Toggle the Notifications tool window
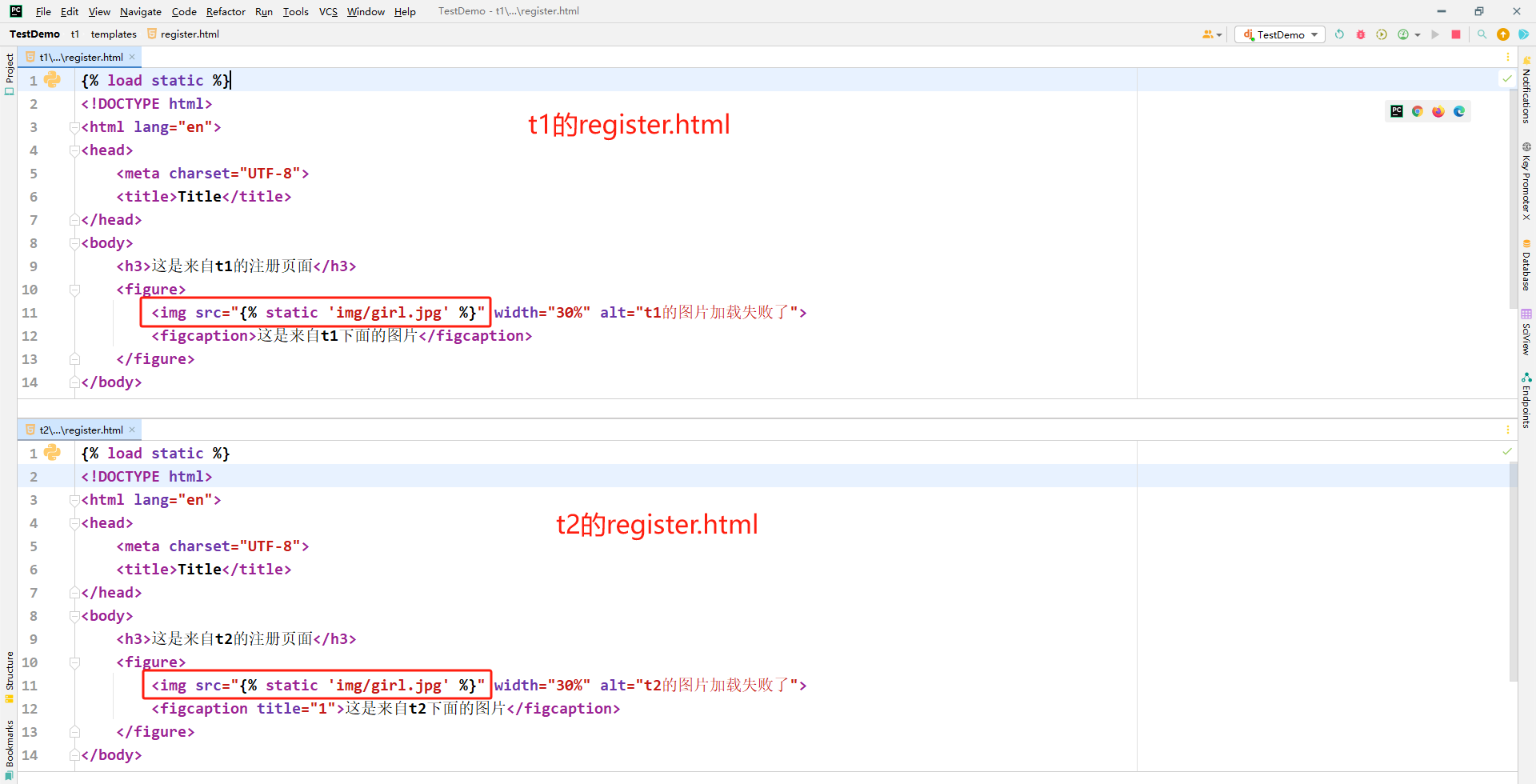Screen dimensions: 1536x784 pyautogui.click(x=1526, y=90)
